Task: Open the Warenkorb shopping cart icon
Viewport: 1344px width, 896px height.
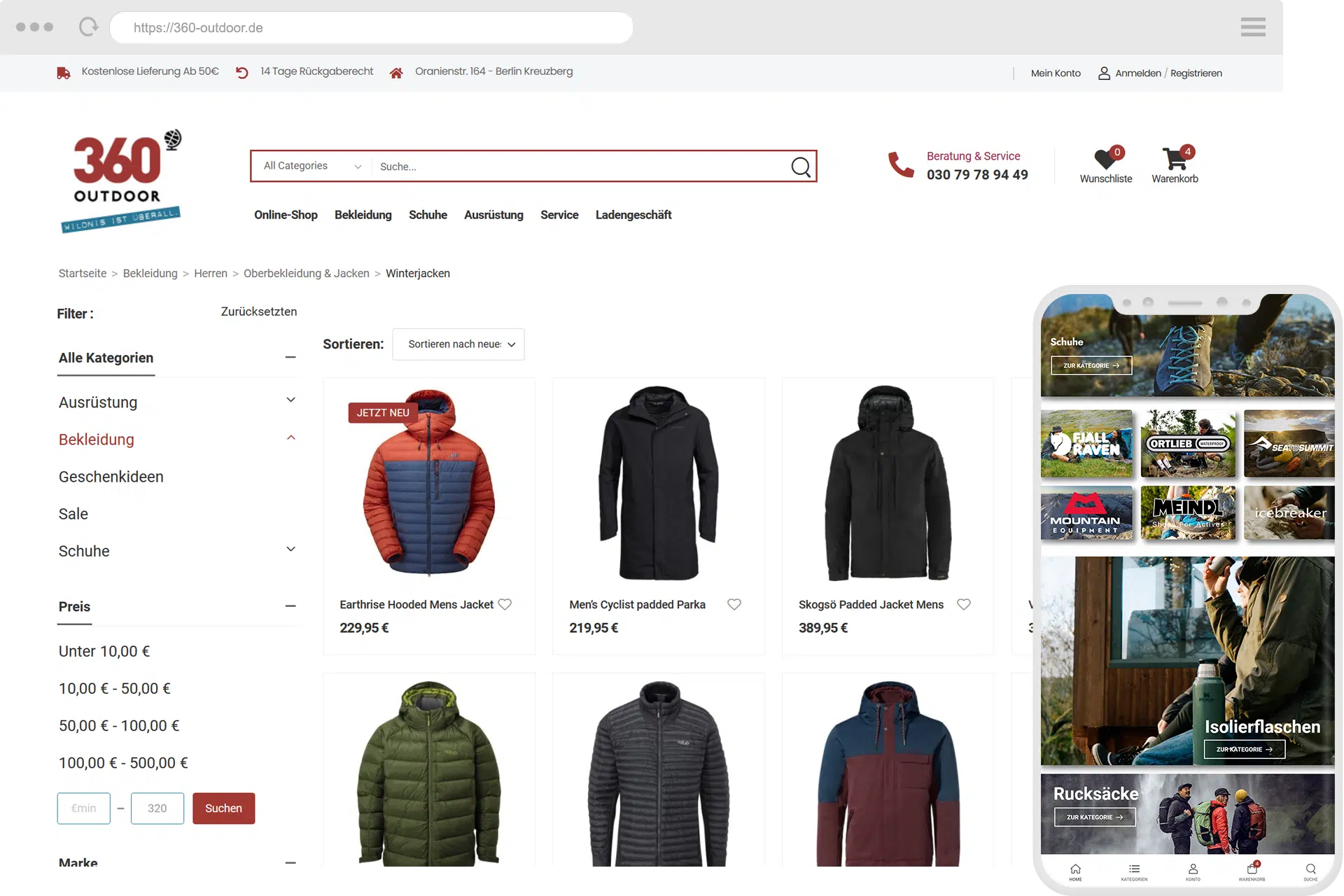Action: (x=1174, y=160)
